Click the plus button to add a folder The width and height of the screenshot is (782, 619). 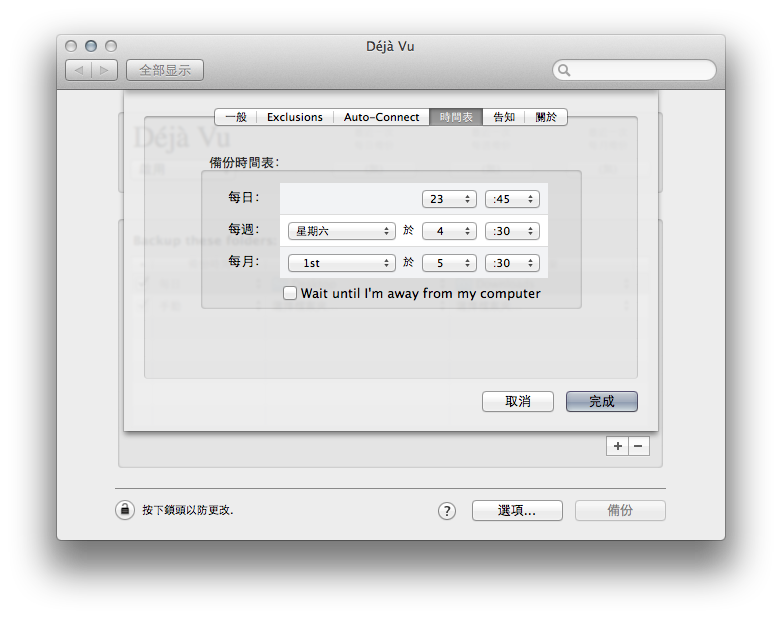click(617, 446)
